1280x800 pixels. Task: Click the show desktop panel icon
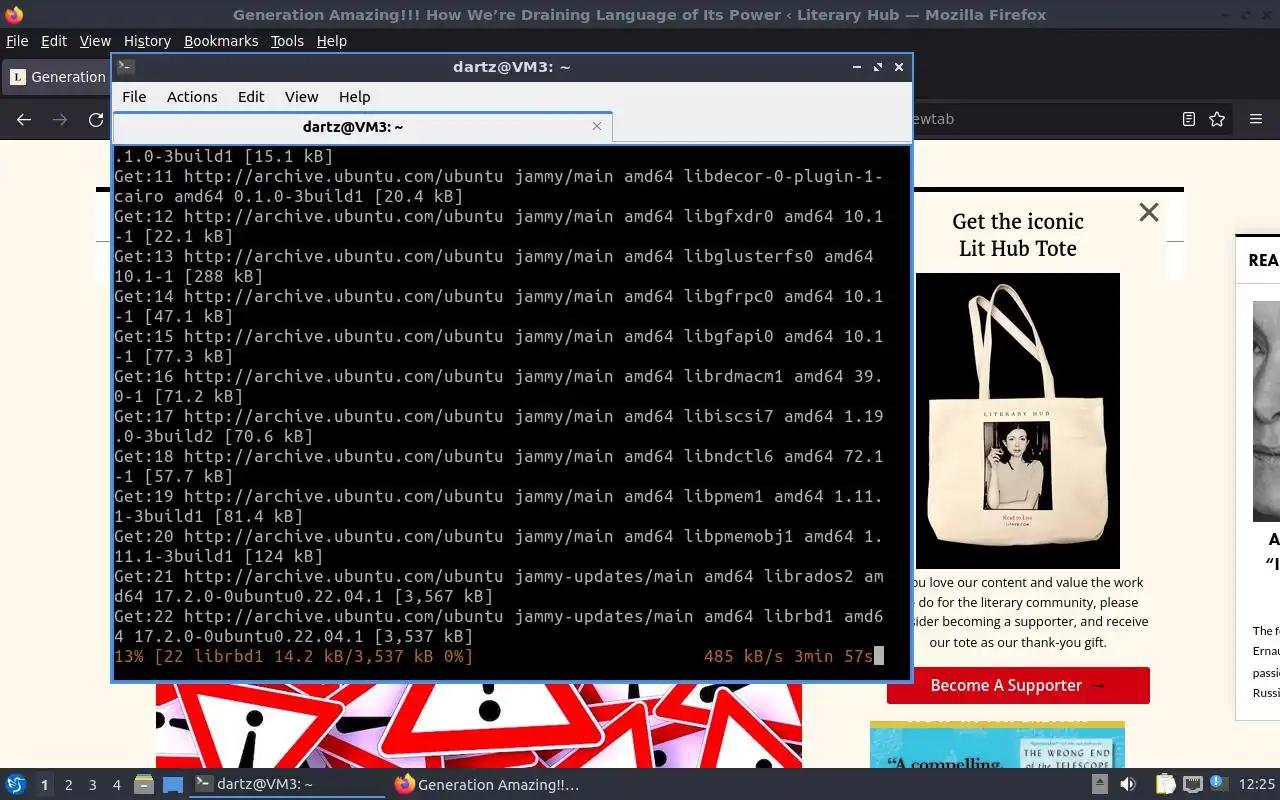point(172,785)
